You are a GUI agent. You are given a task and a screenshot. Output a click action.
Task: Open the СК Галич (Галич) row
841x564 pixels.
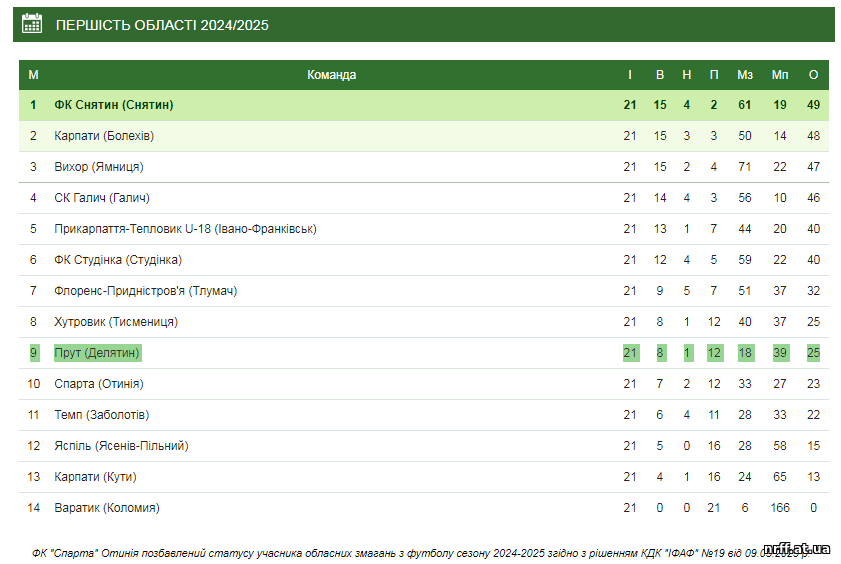[424, 198]
